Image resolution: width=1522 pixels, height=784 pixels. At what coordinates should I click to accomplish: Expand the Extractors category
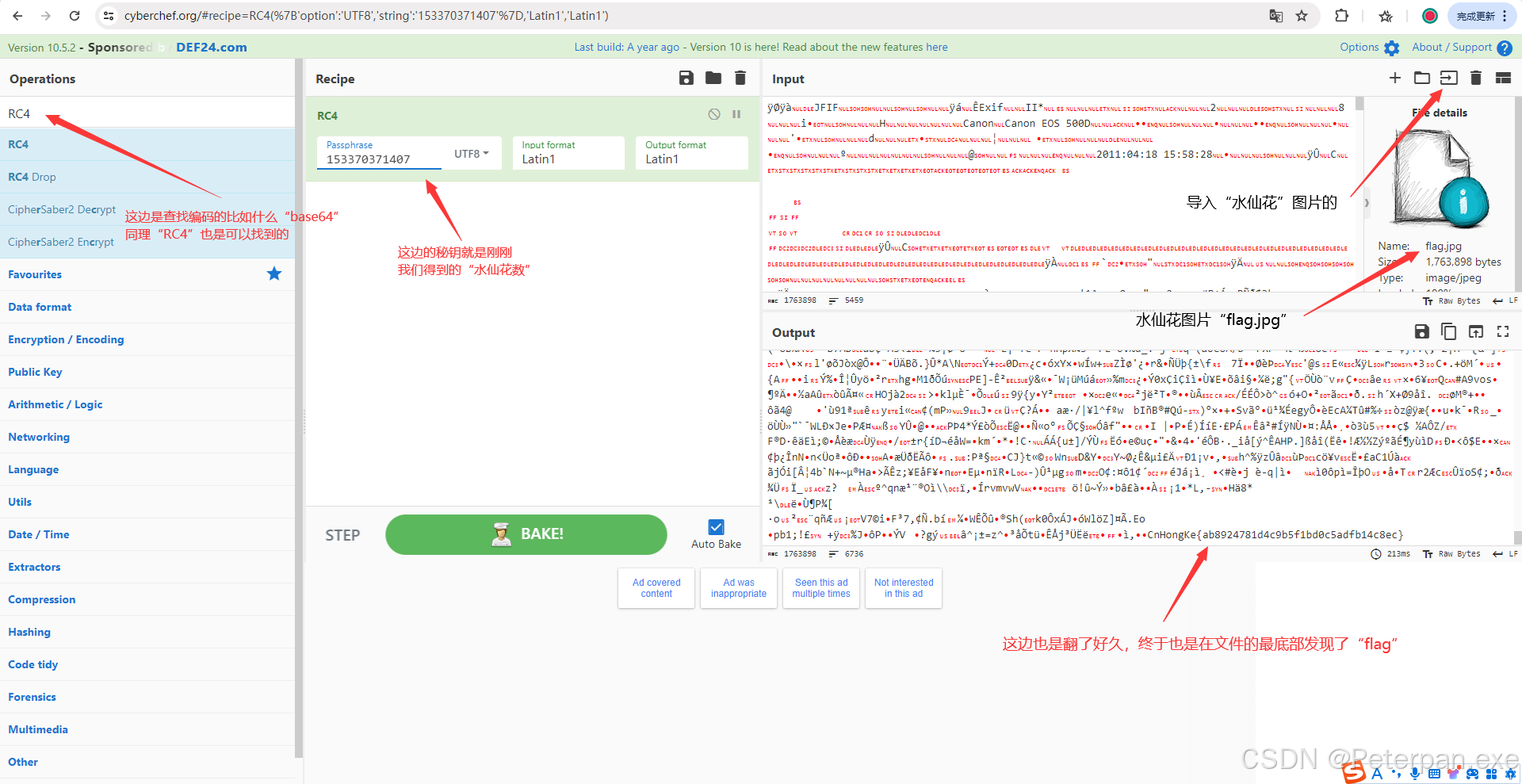[147, 567]
